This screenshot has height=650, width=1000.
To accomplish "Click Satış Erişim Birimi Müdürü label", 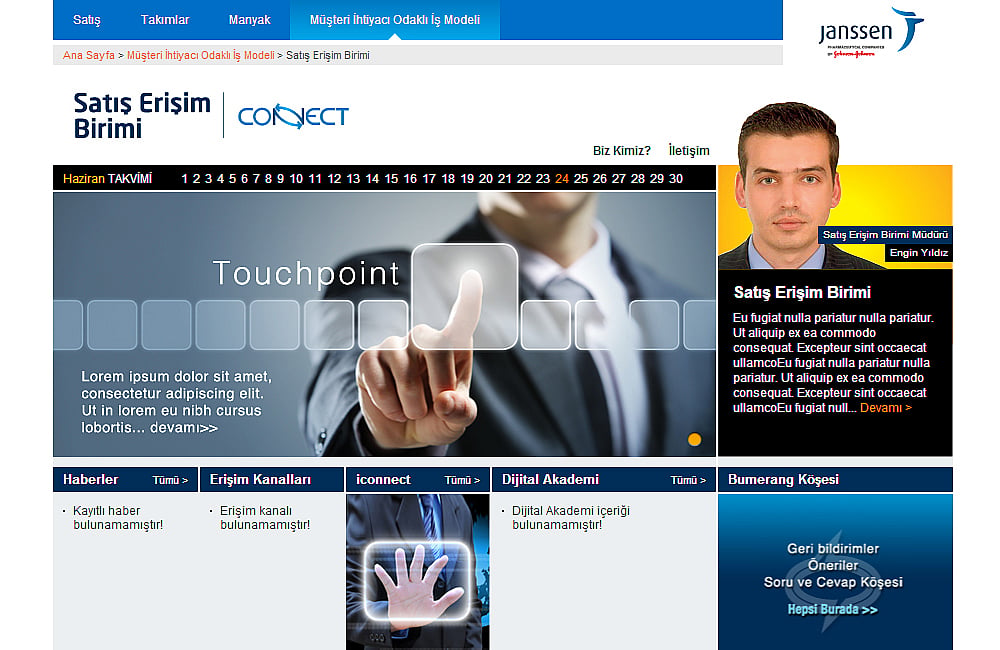I will [x=885, y=235].
